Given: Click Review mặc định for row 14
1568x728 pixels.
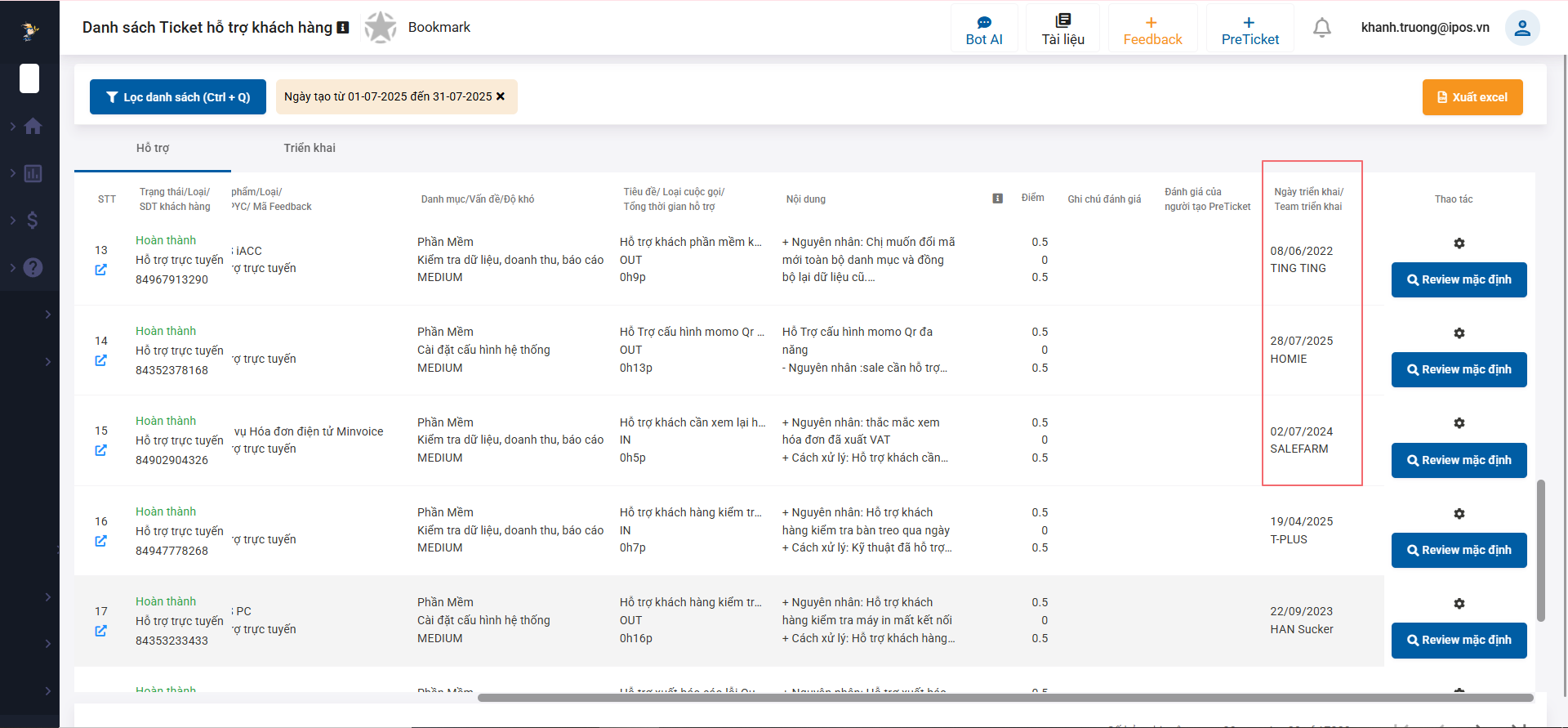Looking at the screenshot, I should tap(1459, 369).
